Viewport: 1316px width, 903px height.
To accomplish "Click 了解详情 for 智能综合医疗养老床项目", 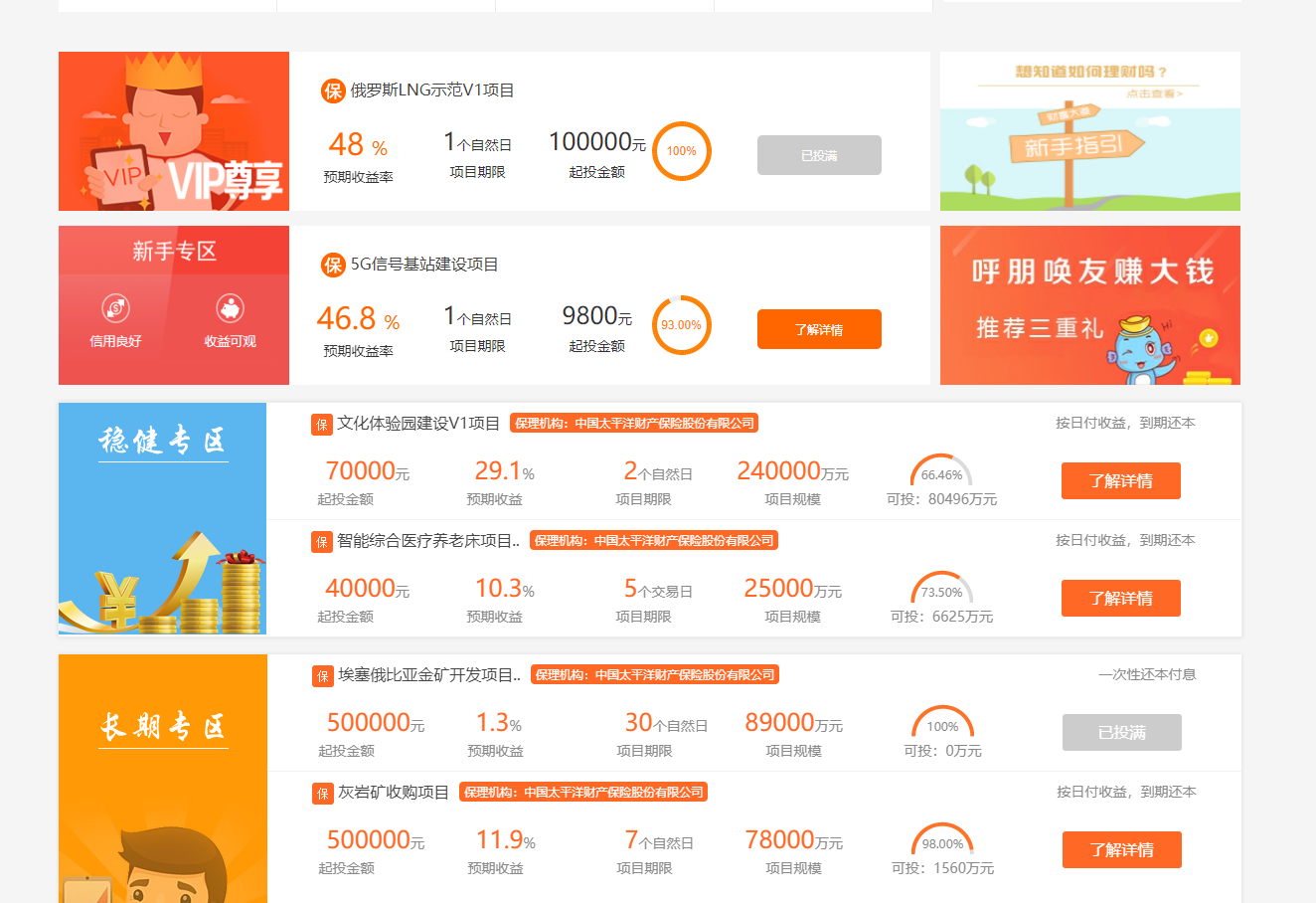I will point(1121,598).
